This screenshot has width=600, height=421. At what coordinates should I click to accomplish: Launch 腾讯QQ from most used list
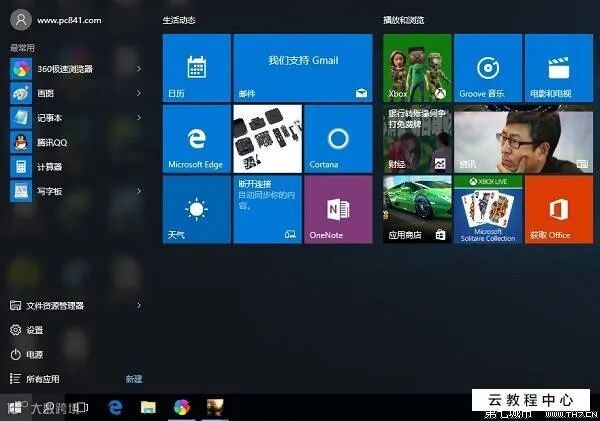click(77, 142)
